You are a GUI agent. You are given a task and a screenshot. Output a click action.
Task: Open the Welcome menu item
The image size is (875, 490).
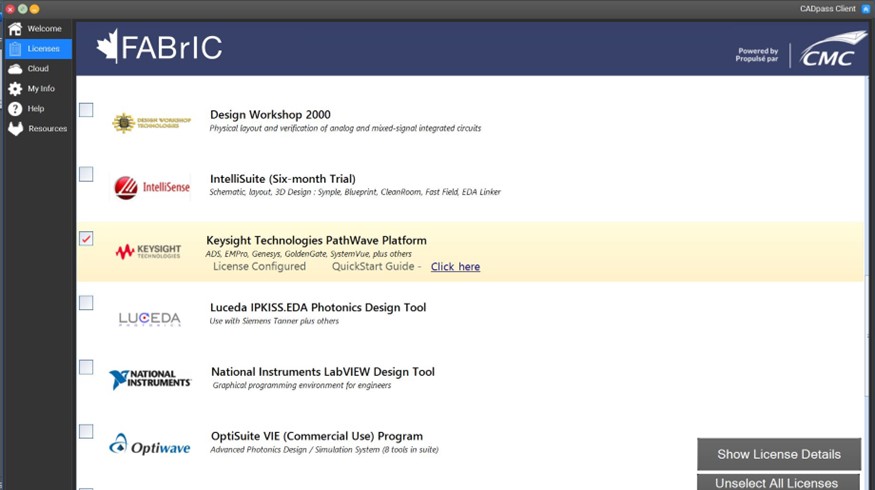(x=39, y=28)
